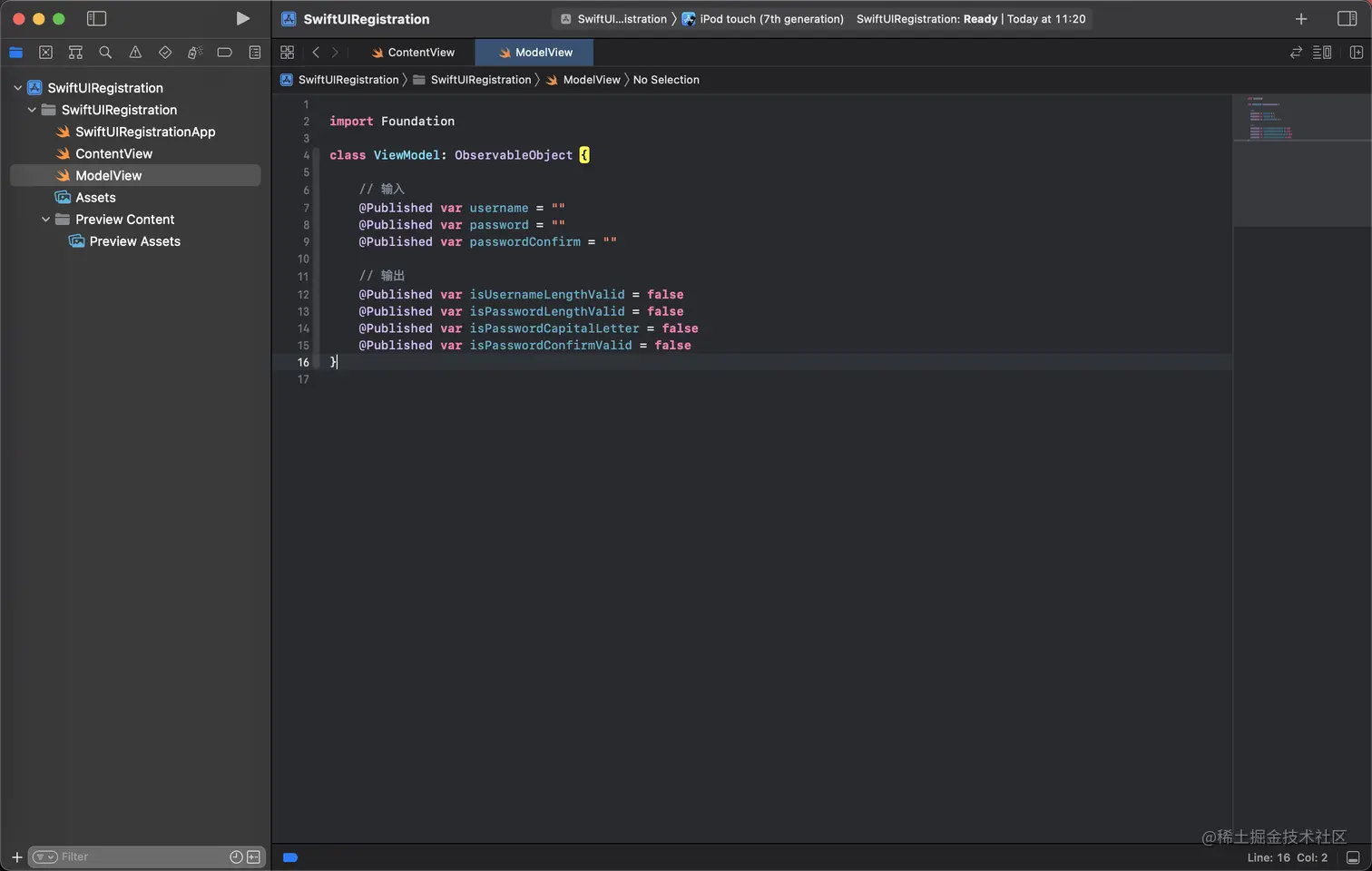Image resolution: width=1372 pixels, height=871 pixels.
Task: Open the SwiftUIRegistration: Ready activity status
Action: (971, 18)
